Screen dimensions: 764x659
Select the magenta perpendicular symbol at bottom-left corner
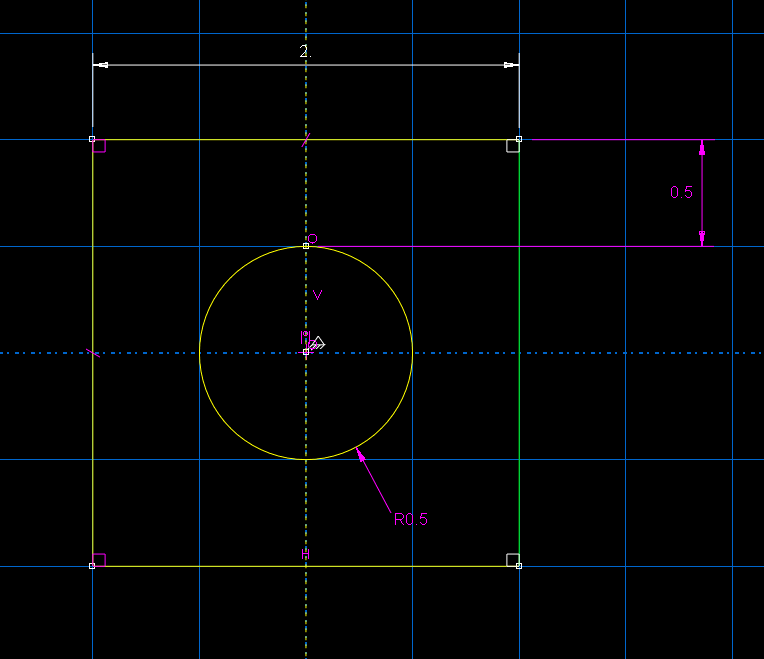tap(99, 559)
